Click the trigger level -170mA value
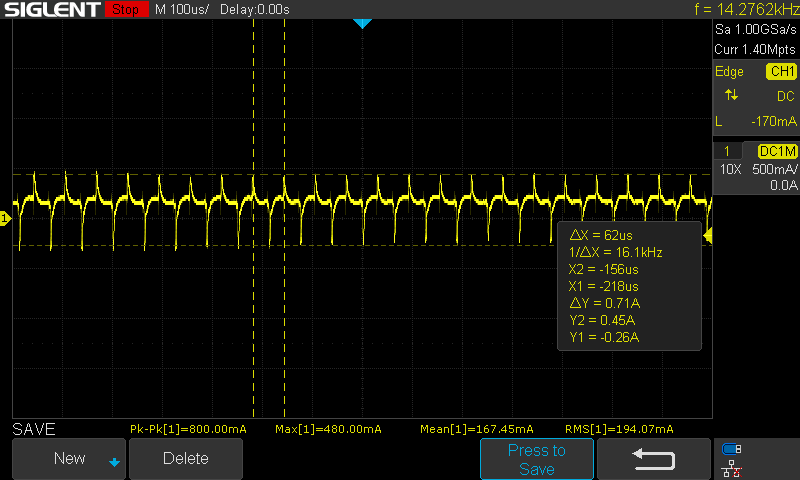The width and height of the screenshot is (800, 480). coord(773,121)
